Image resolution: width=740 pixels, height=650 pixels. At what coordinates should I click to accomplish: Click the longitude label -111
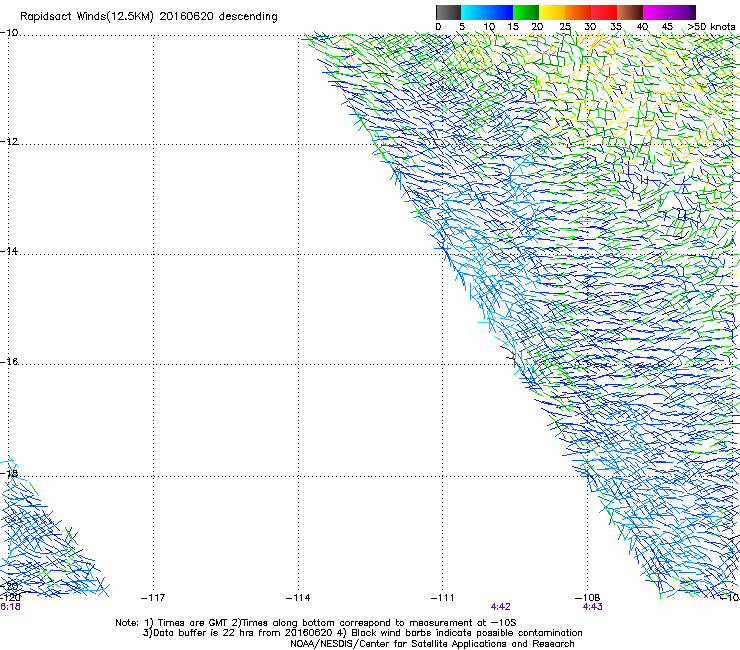tap(443, 598)
